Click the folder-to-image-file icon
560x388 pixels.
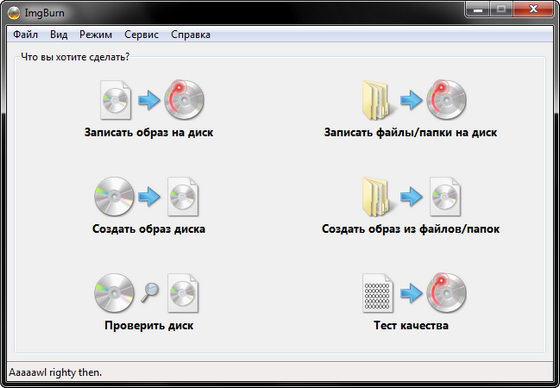pos(411,197)
